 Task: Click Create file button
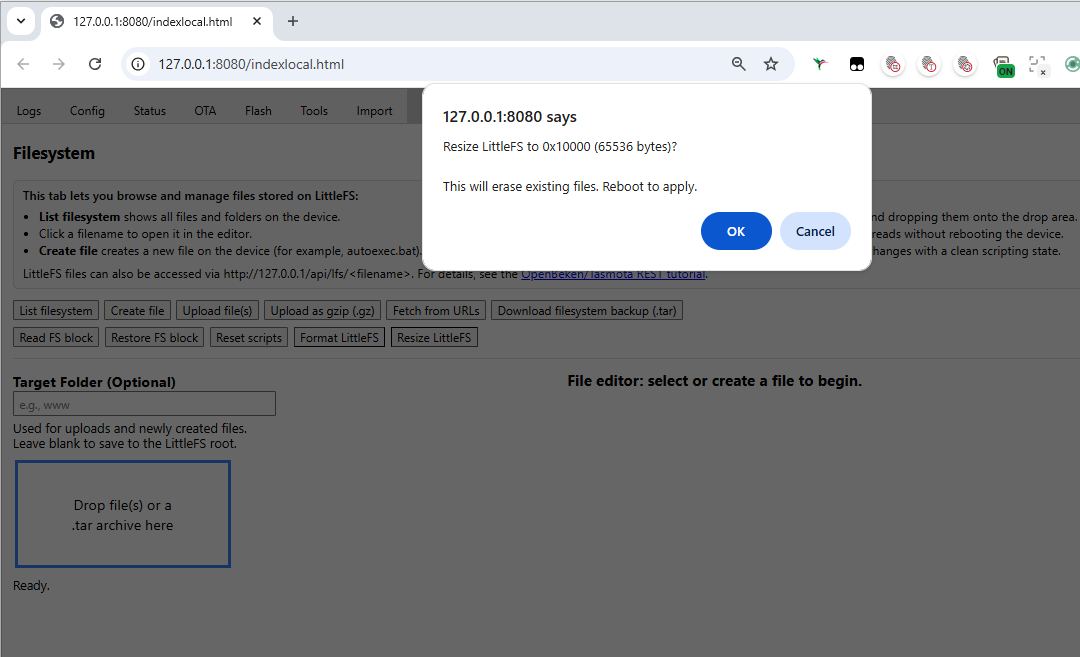138,311
